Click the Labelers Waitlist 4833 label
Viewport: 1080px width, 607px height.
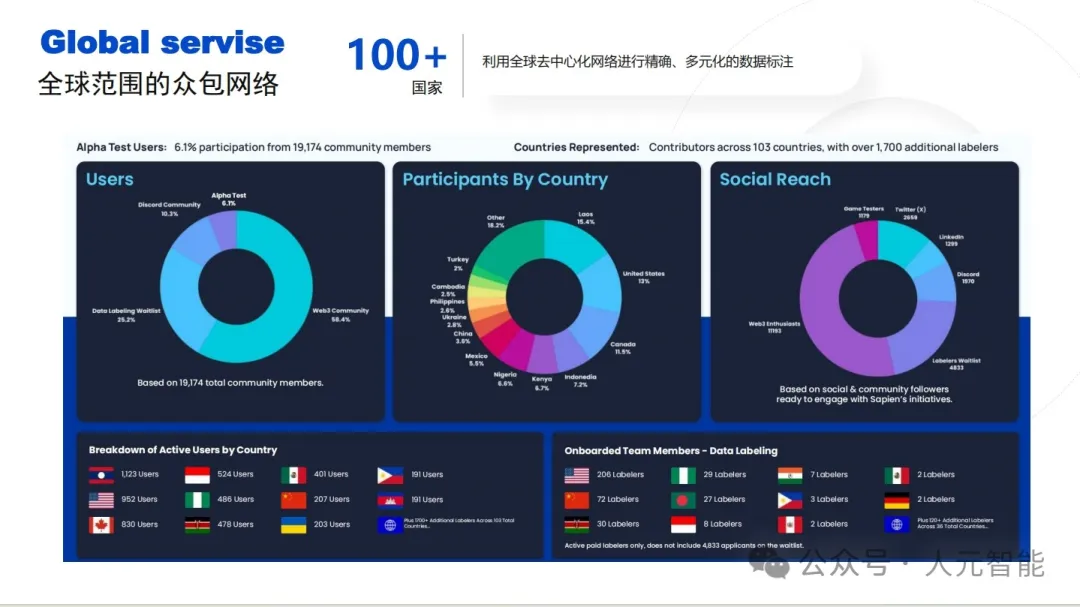click(x=956, y=364)
